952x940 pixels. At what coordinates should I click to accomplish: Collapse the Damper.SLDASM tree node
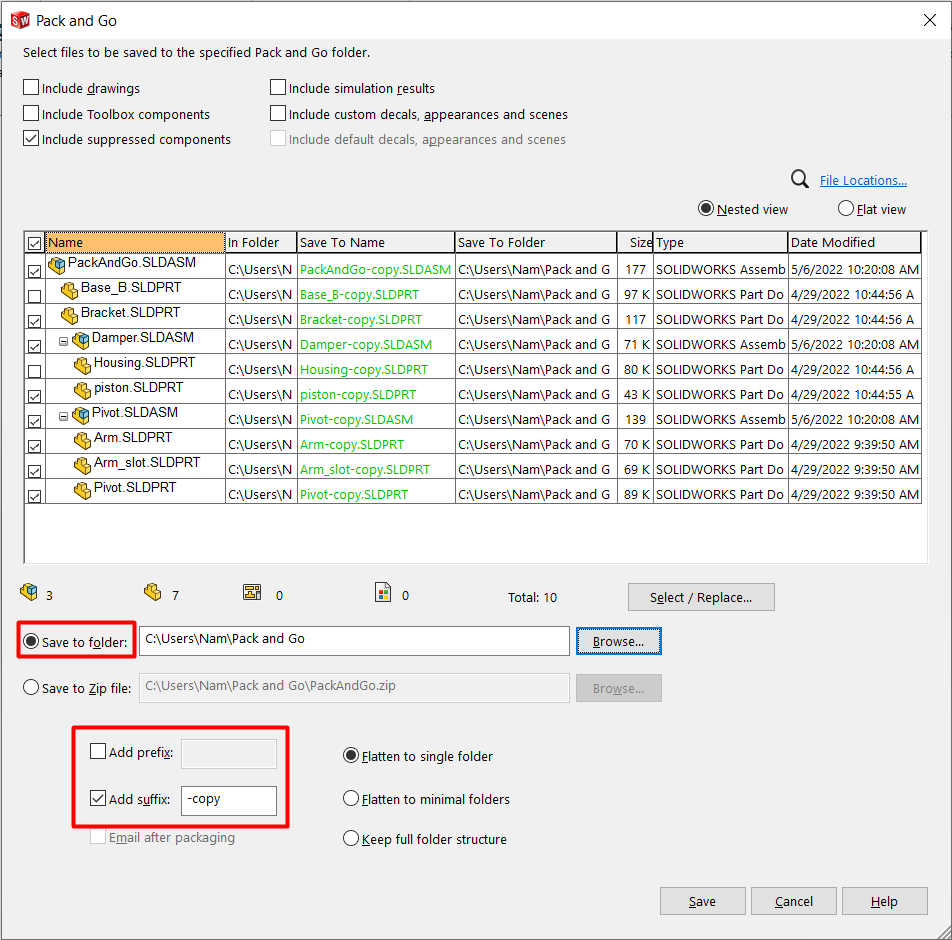pyautogui.click(x=63, y=341)
